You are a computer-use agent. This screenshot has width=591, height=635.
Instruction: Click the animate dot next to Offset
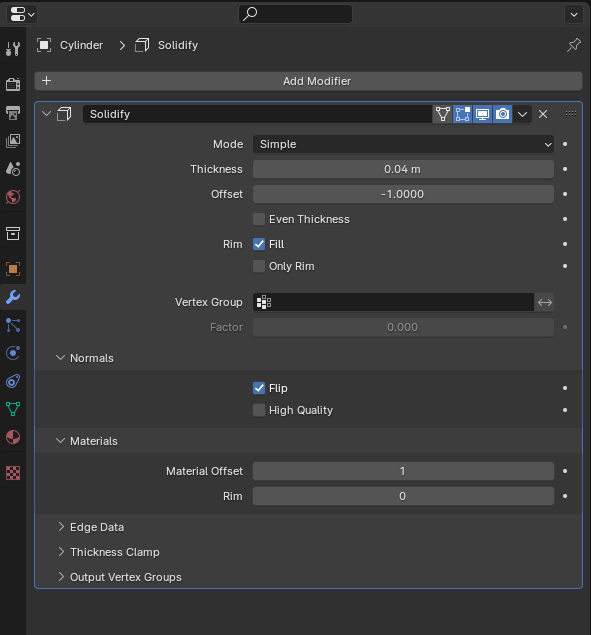565,194
